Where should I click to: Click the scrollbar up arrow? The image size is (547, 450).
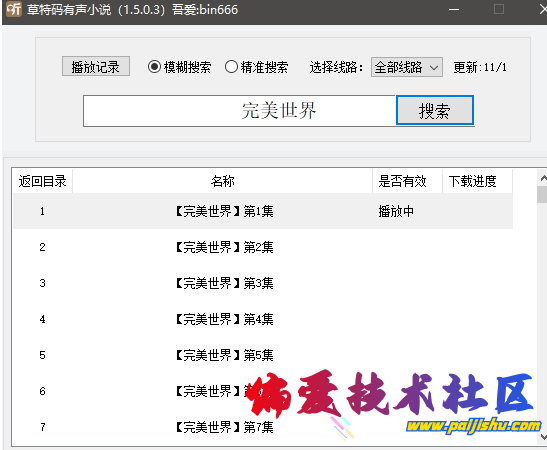click(543, 178)
